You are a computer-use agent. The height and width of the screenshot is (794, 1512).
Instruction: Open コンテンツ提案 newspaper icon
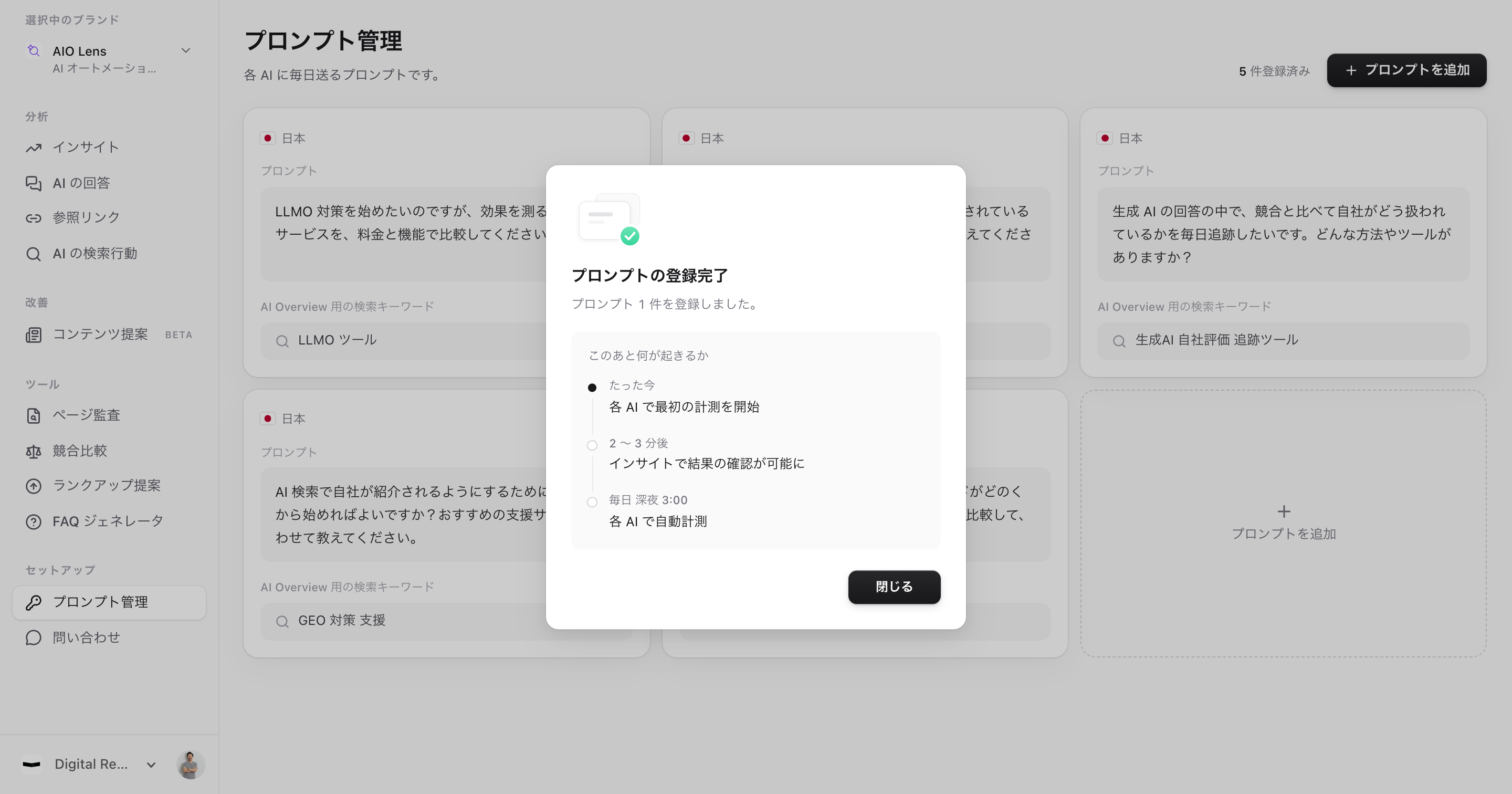click(x=34, y=335)
